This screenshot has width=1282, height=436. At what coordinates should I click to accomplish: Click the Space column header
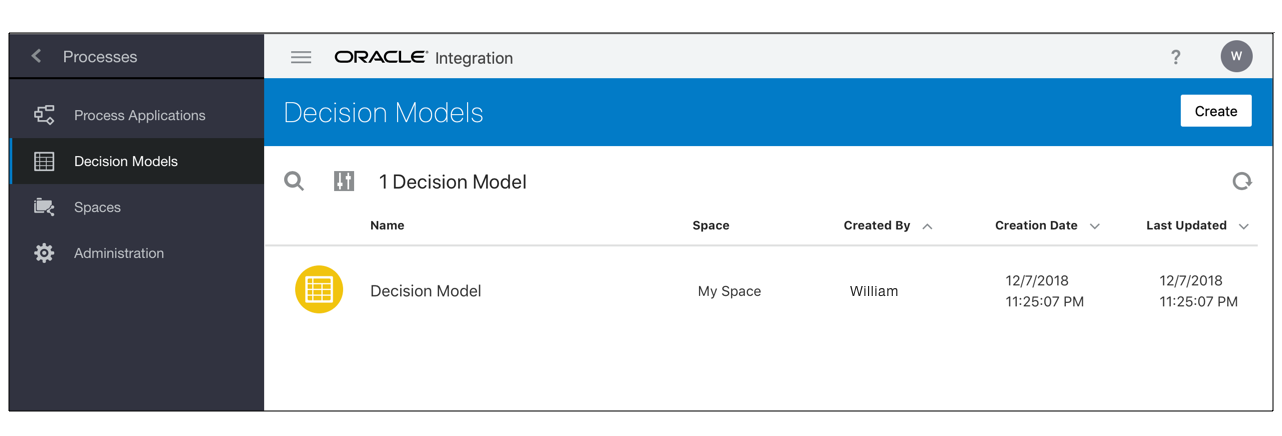pyautogui.click(x=710, y=226)
